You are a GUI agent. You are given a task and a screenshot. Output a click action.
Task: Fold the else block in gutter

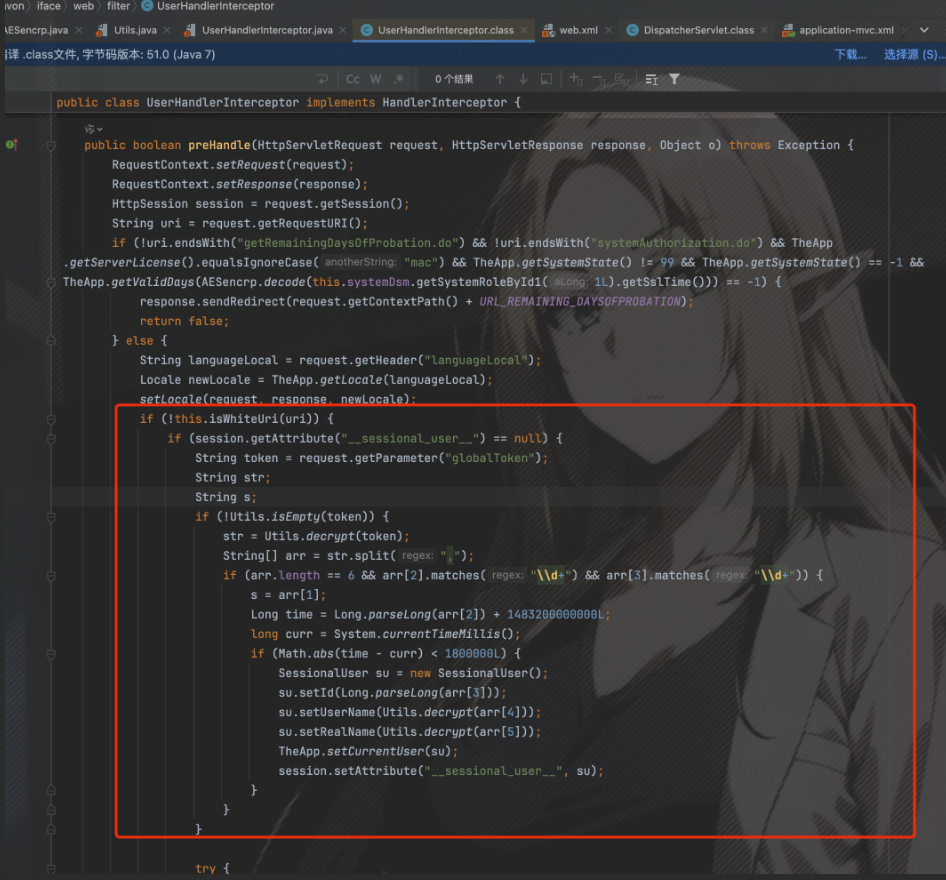51,341
